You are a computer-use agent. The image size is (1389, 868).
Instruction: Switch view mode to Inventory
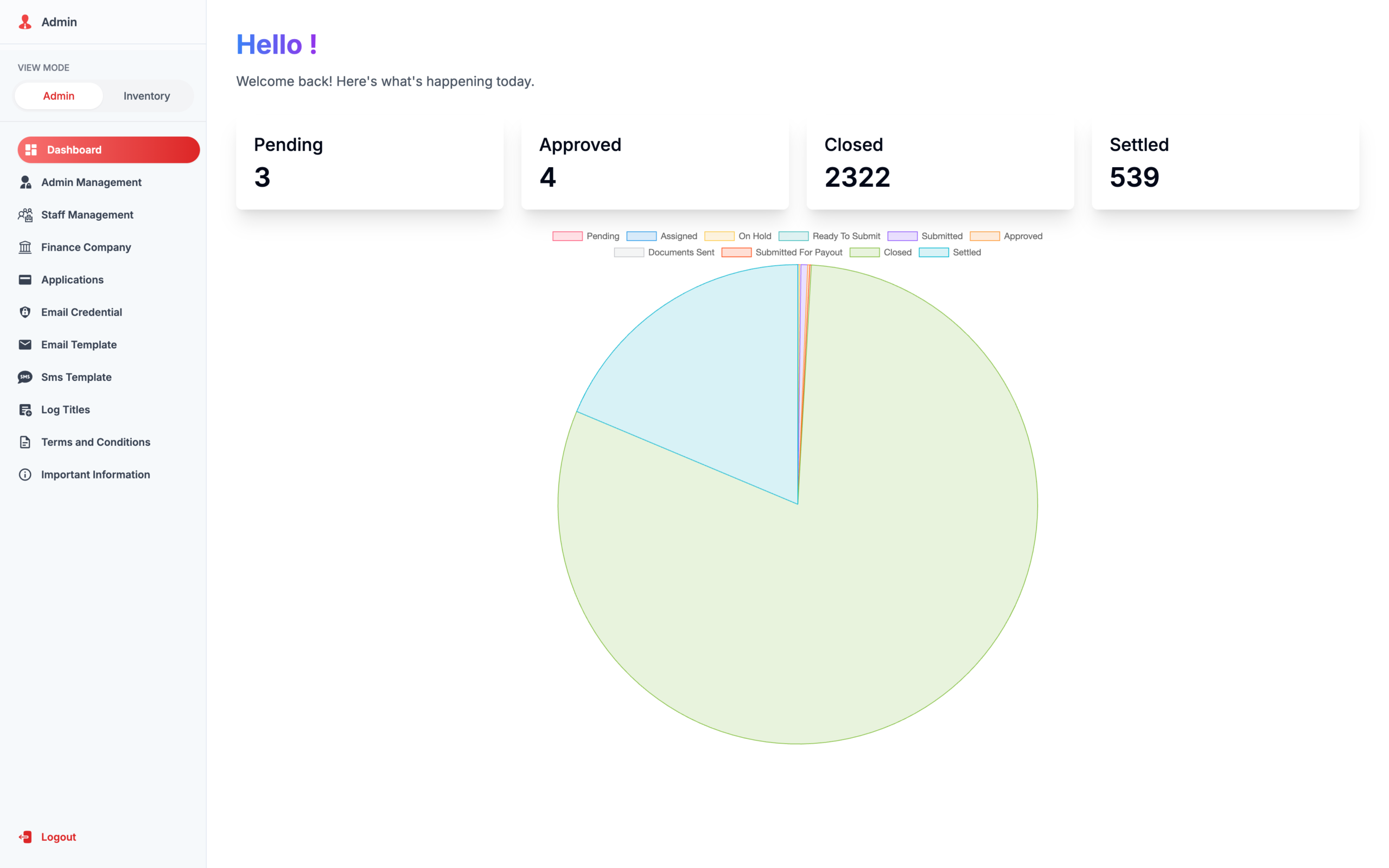tap(147, 96)
